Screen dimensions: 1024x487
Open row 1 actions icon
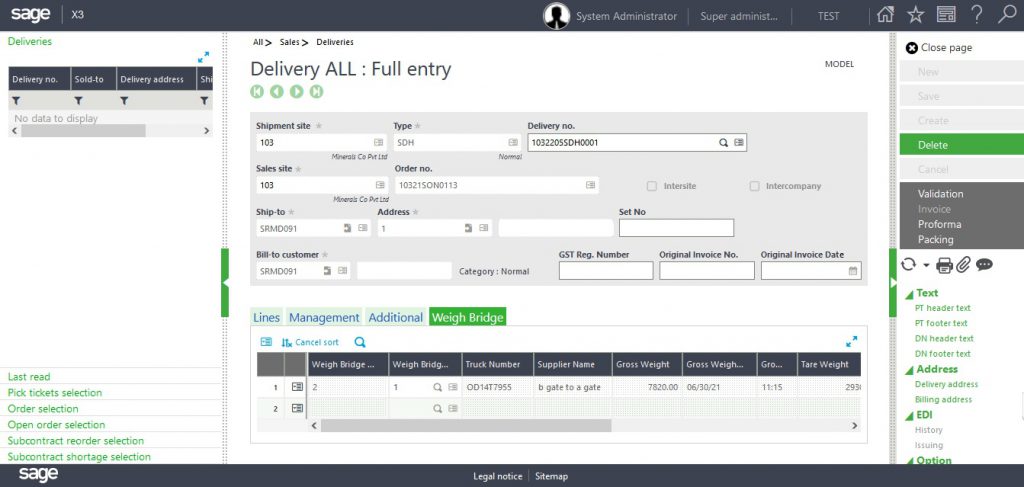point(297,387)
